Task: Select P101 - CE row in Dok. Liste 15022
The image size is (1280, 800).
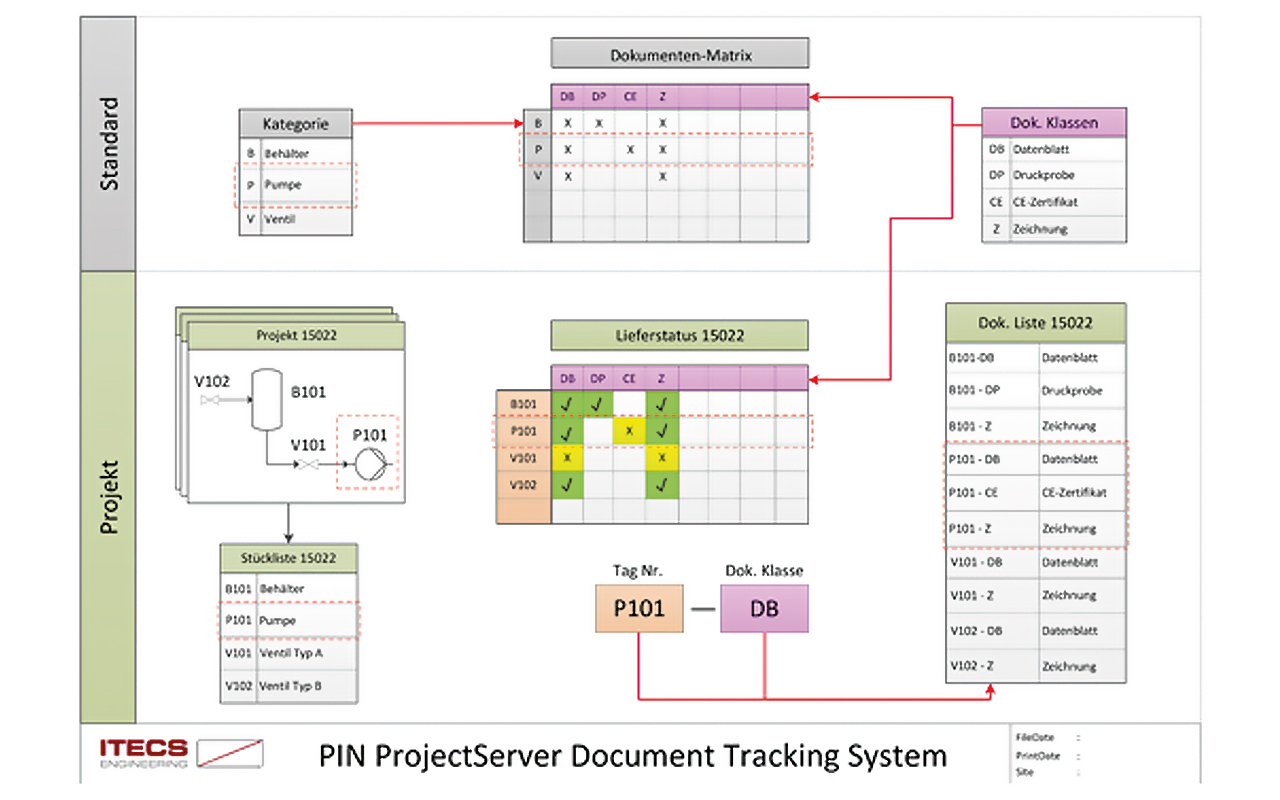Action: 1036,493
